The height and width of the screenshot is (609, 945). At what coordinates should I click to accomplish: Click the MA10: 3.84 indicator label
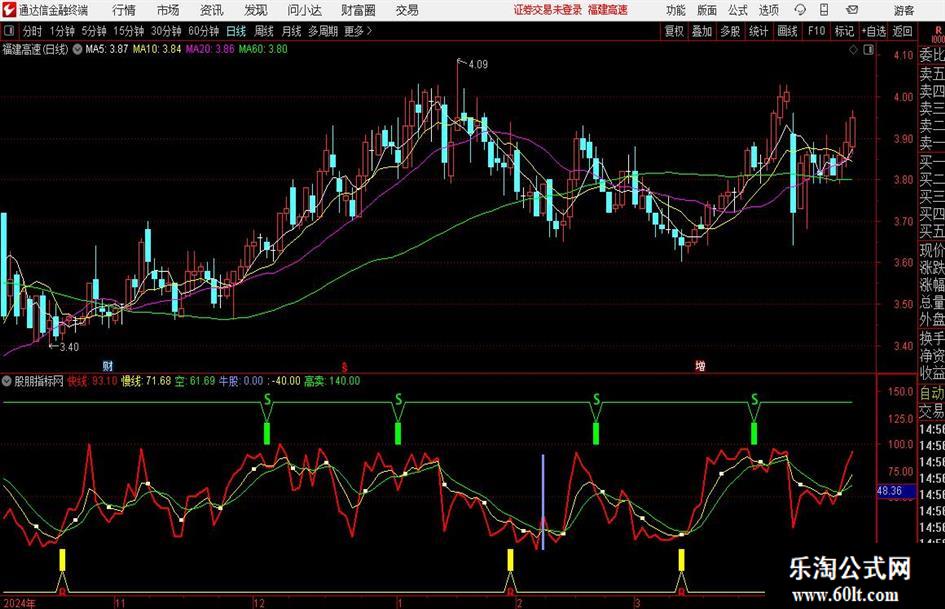coord(157,49)
